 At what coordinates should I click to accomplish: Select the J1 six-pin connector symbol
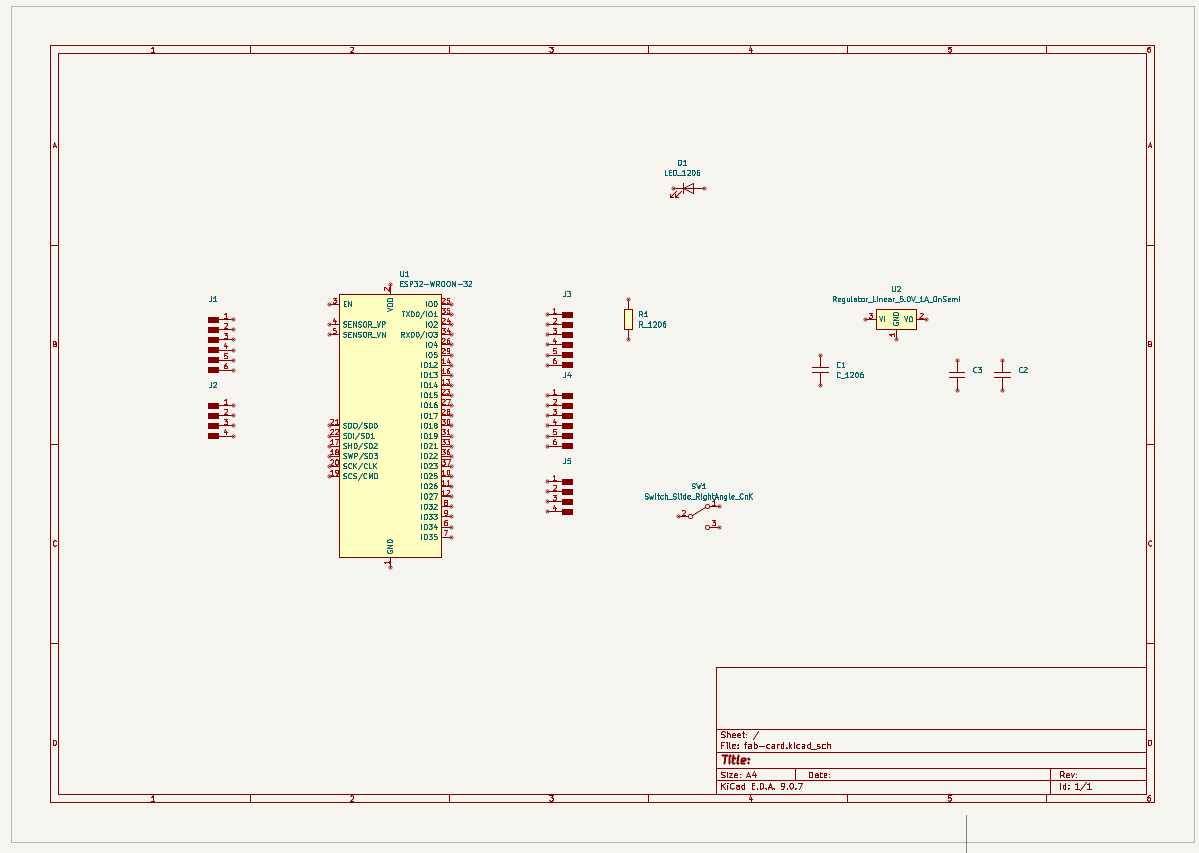click(221, 344)
